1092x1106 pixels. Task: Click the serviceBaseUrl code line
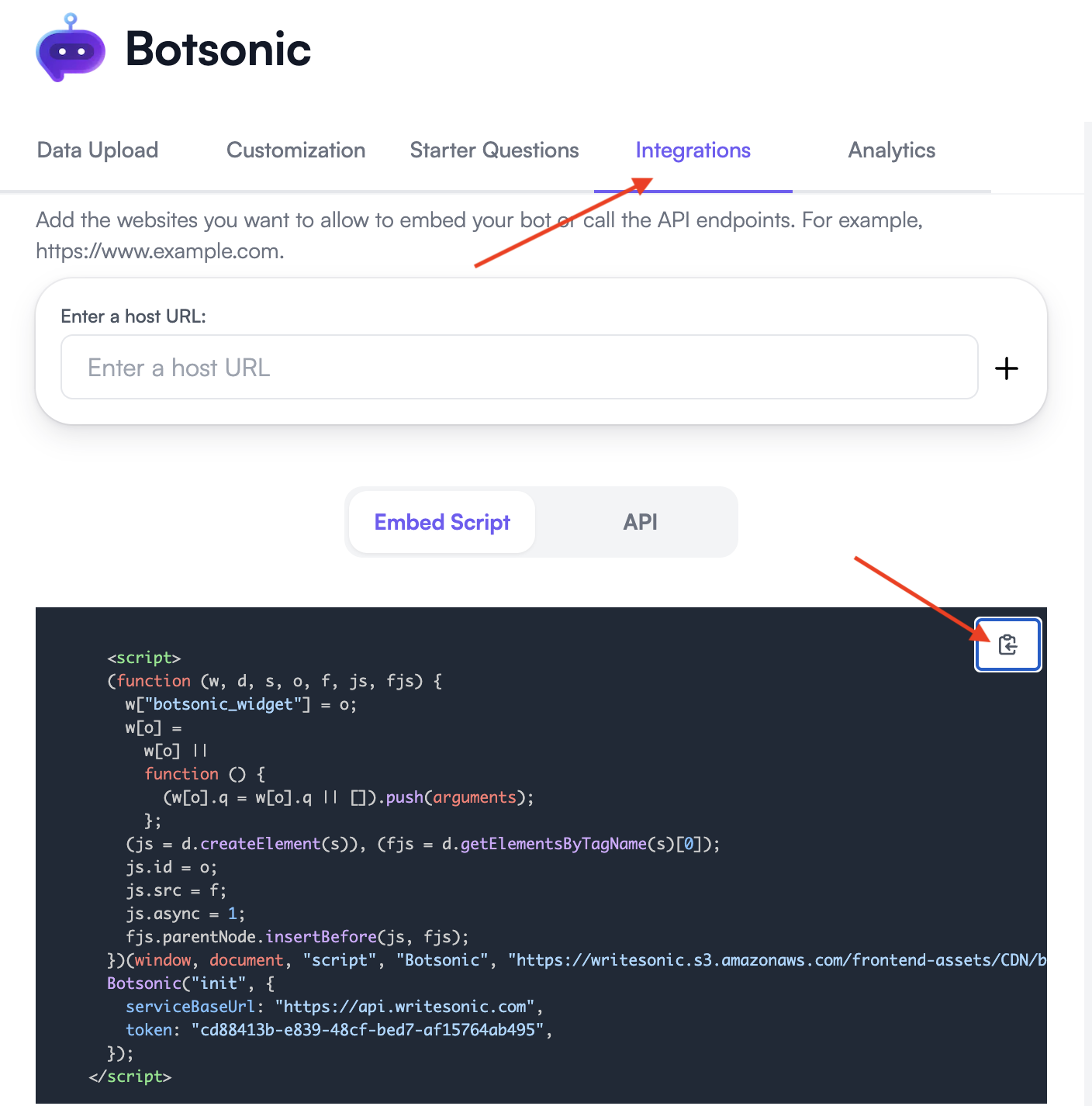click(x=334, y=1007)
